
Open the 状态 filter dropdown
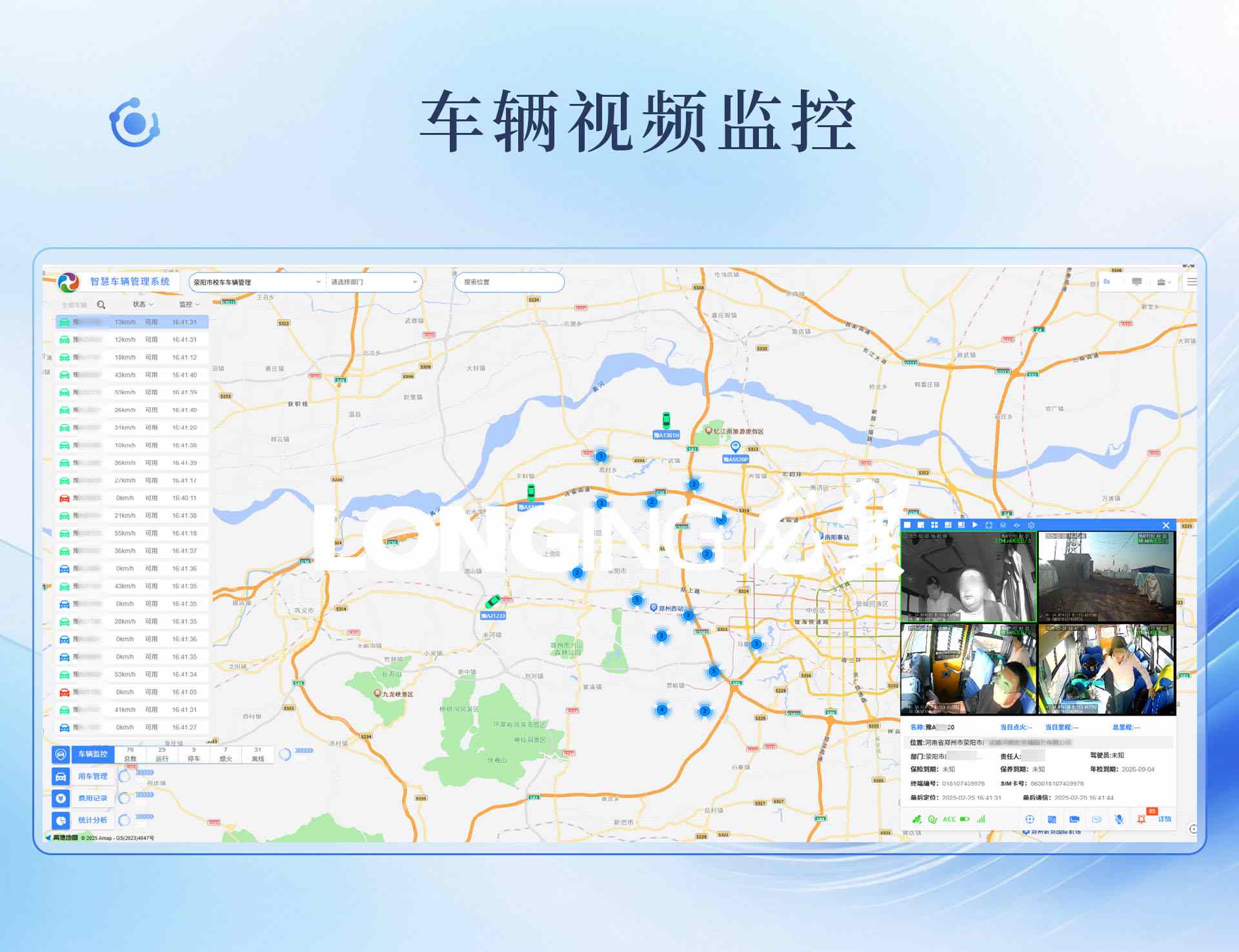(x=143, y=304)
